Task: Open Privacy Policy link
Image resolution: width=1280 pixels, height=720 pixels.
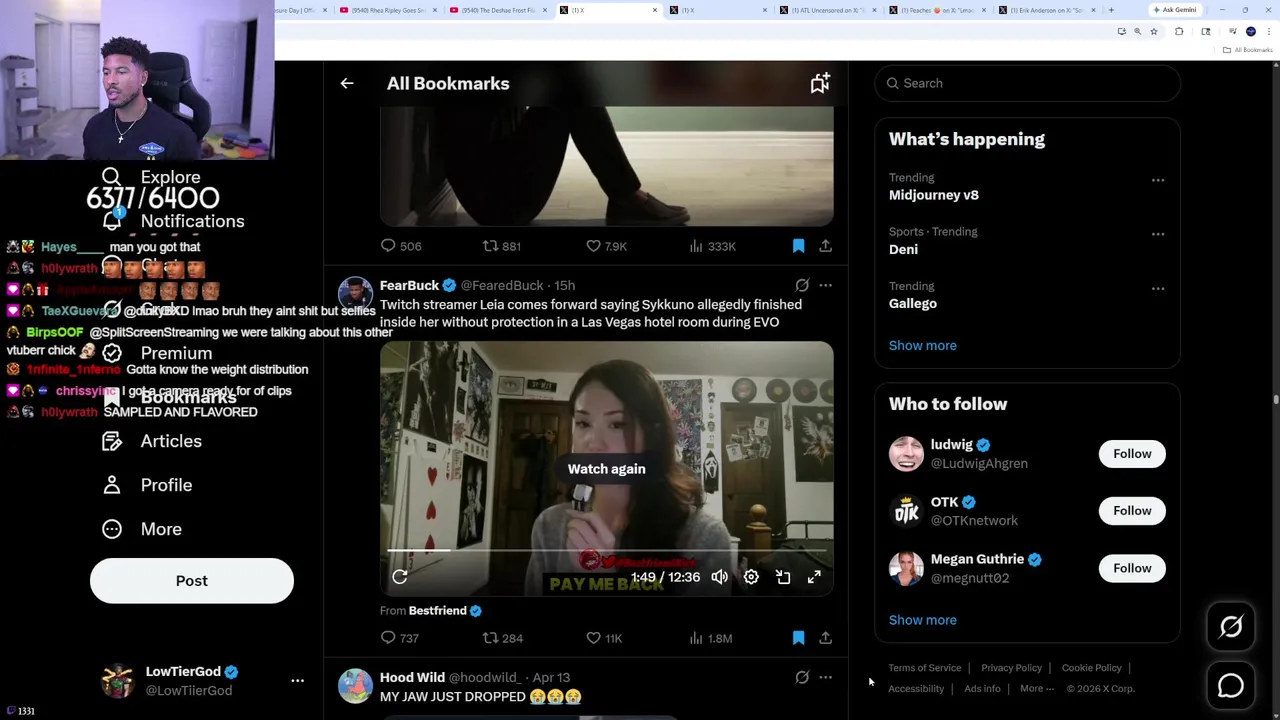Action: [x=1011, y=668]
